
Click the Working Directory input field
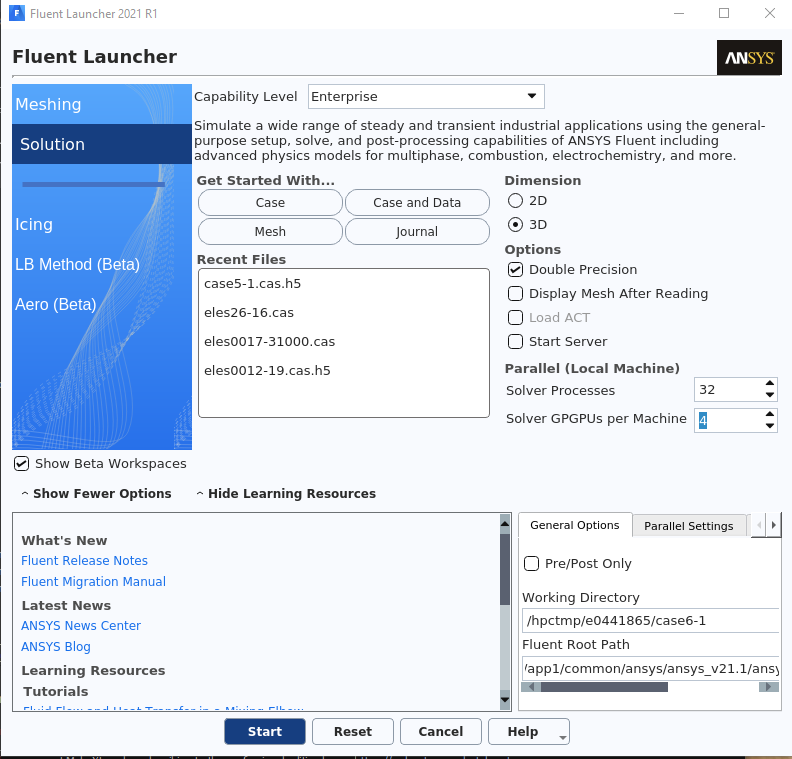pyautogui.click(x=651, y=621)
